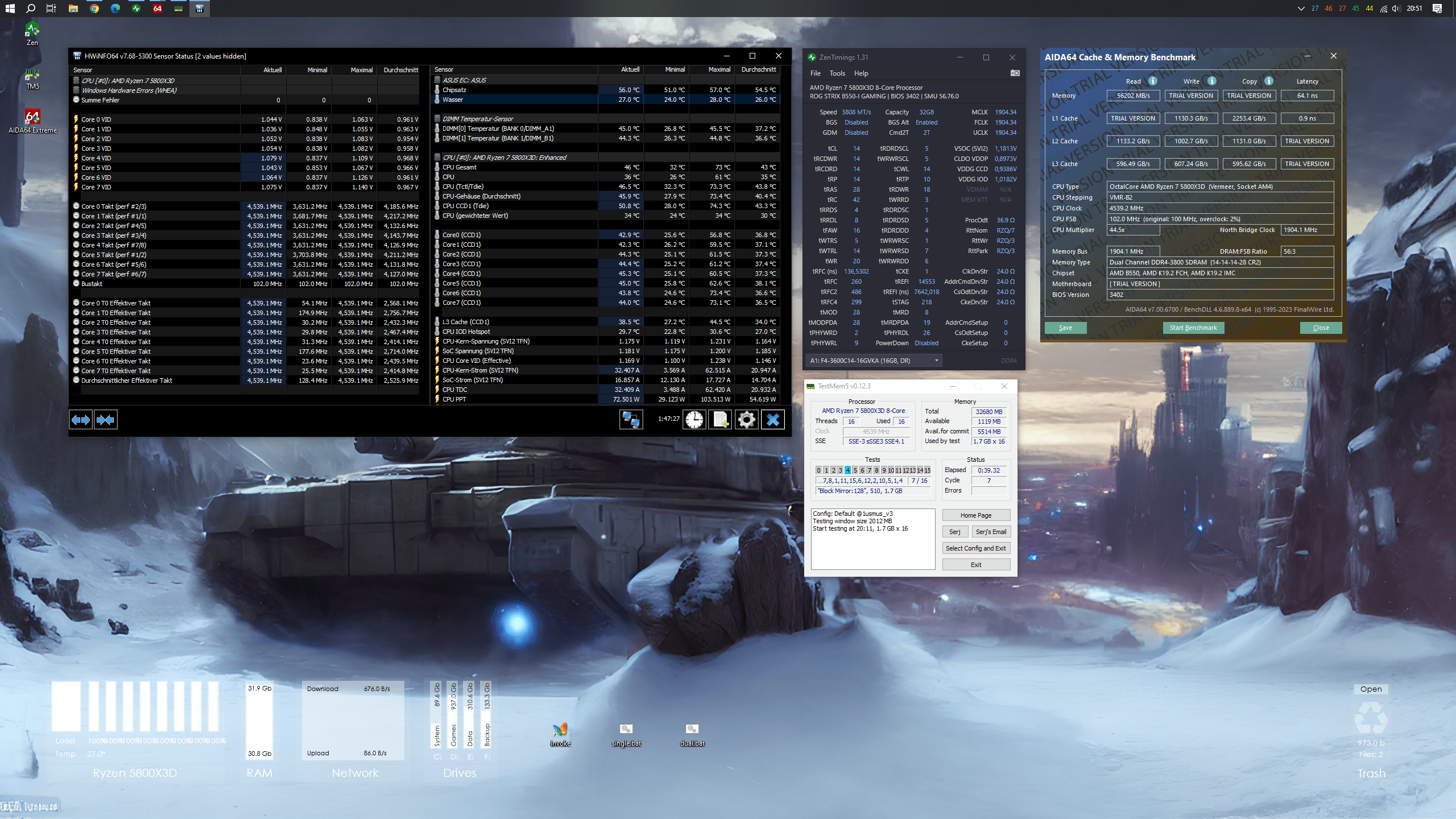Click TestMem5 Home Page button
This screenshot has height=819, width=1456.
976,515
